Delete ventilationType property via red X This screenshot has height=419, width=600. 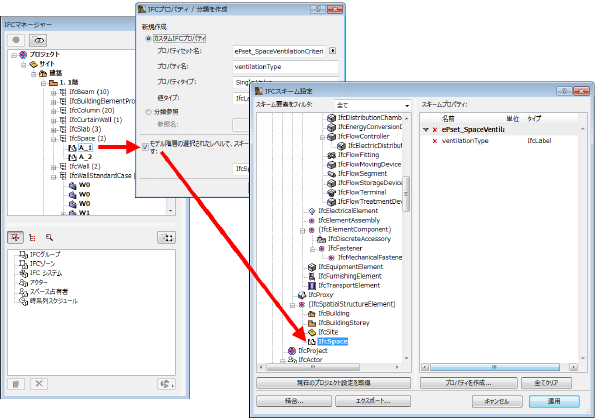[x=435, y=141]
